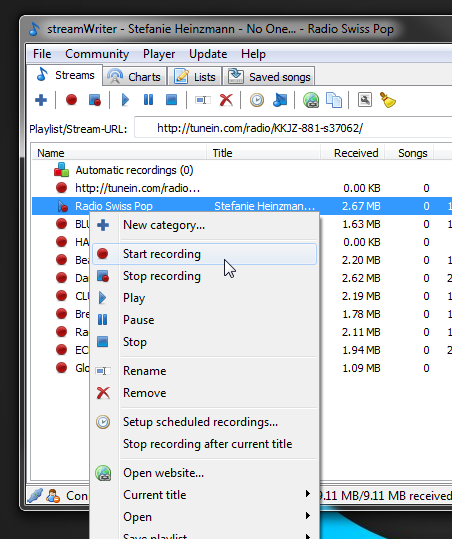Image resolution: width=452 pixels, height=539 pixels.
Task: Expand the Open submenu
Action: pyautogui.click(x=204, y=517)
